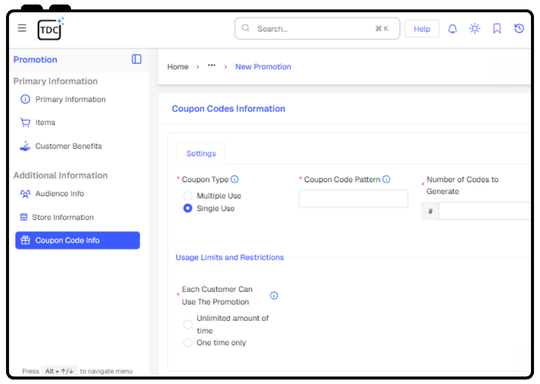Click the TDC logo
Screen dimensions: 540x384
click(x=50, y=29)
